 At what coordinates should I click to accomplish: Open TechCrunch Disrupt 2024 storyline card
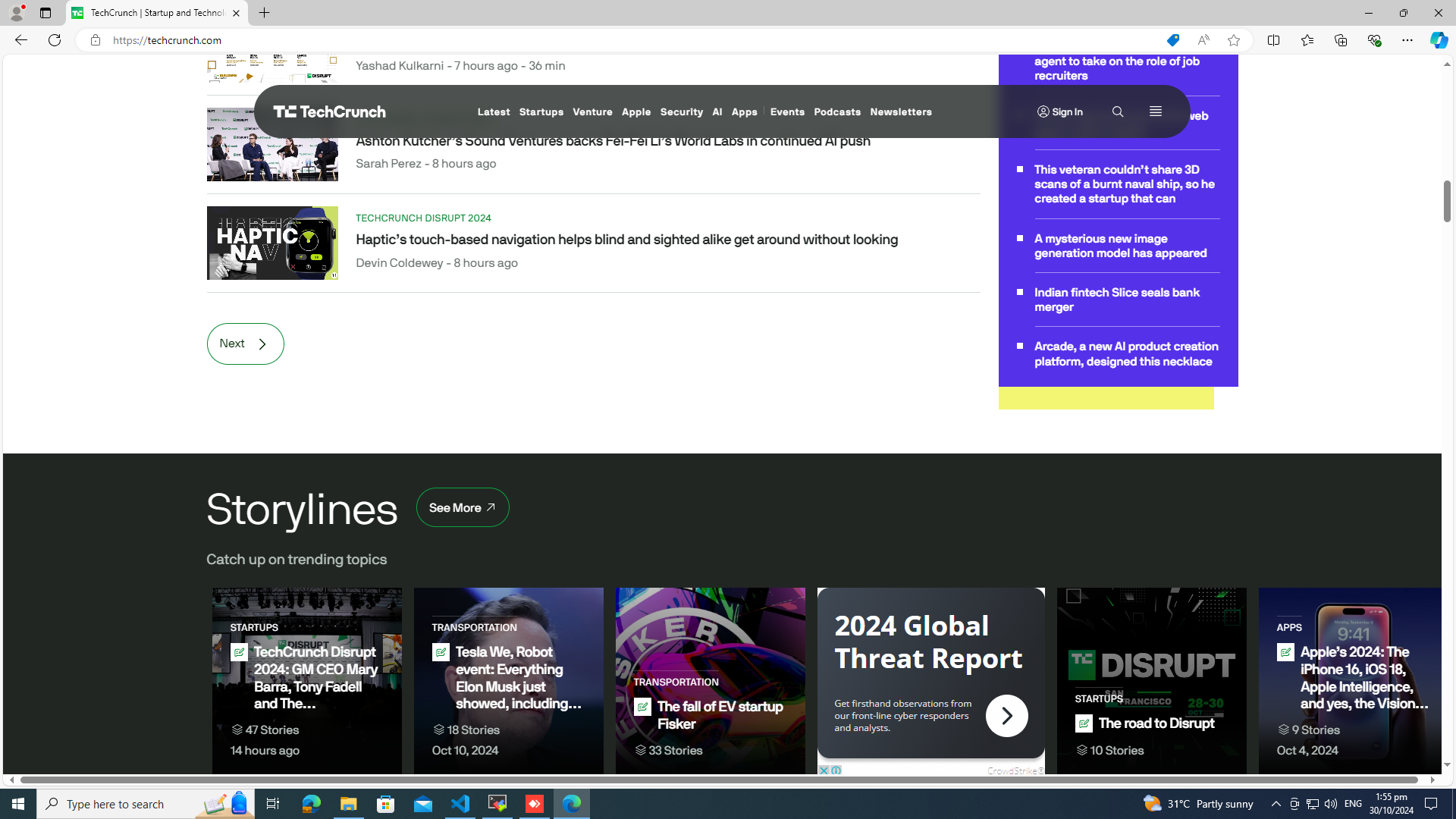(x=306, y=680)
